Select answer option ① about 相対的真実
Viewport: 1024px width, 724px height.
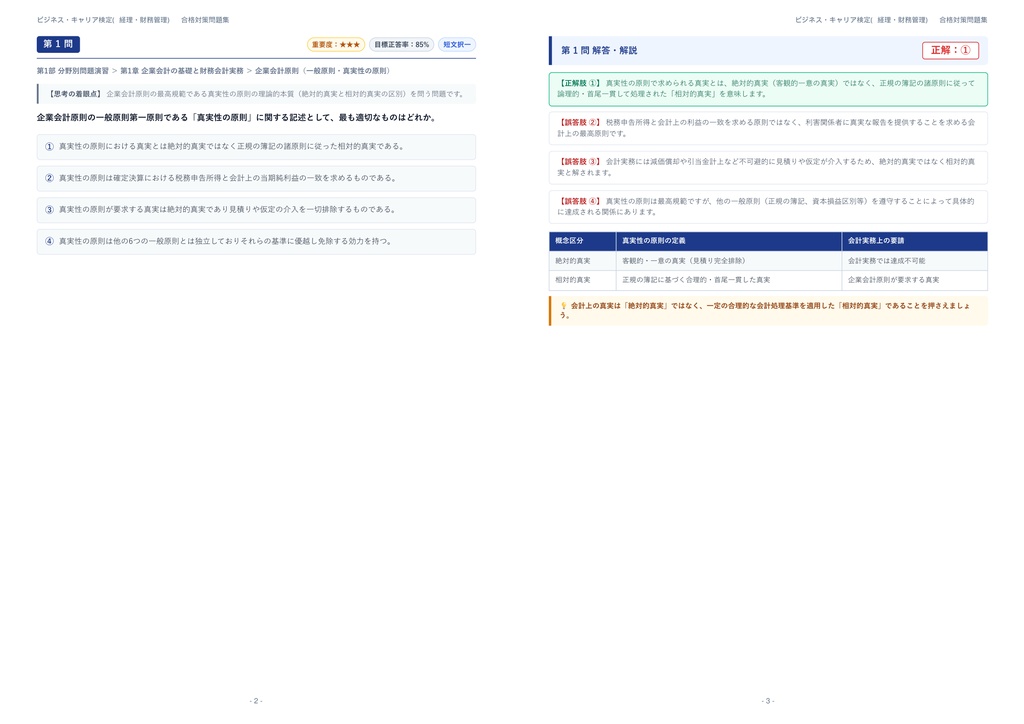(256, 147)
